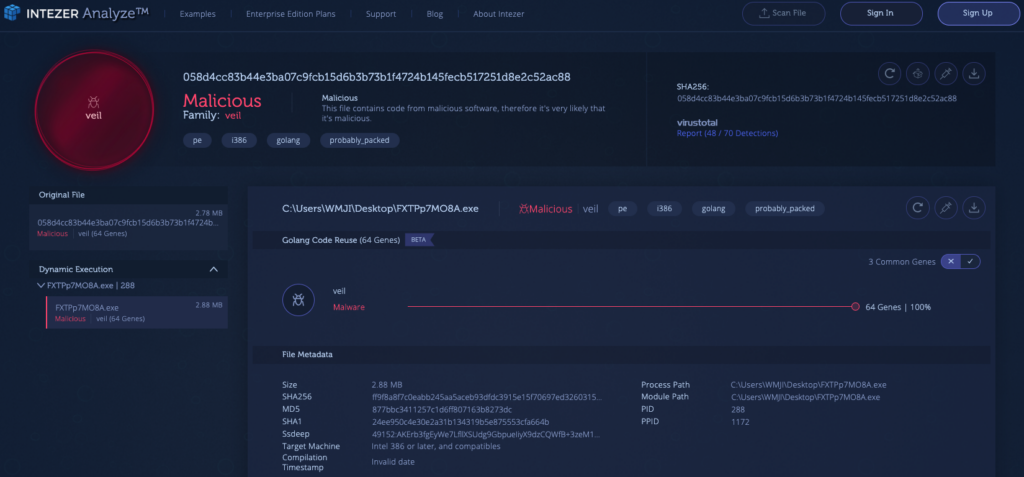Click the veil bug icon under Golang Code Reuse
1024x477 pixels.
click(298, 299)
